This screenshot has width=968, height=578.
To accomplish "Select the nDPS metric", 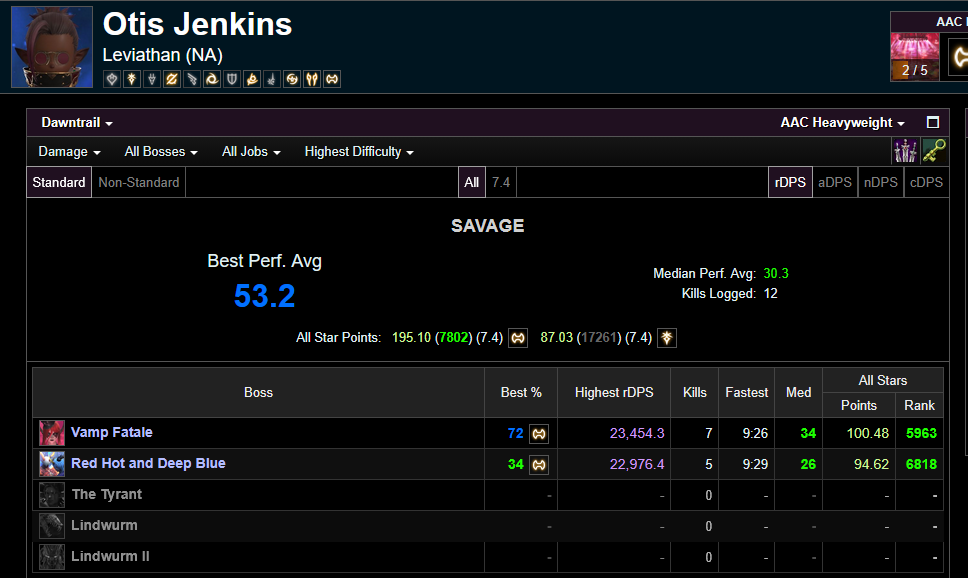I will tap(880, 182).
